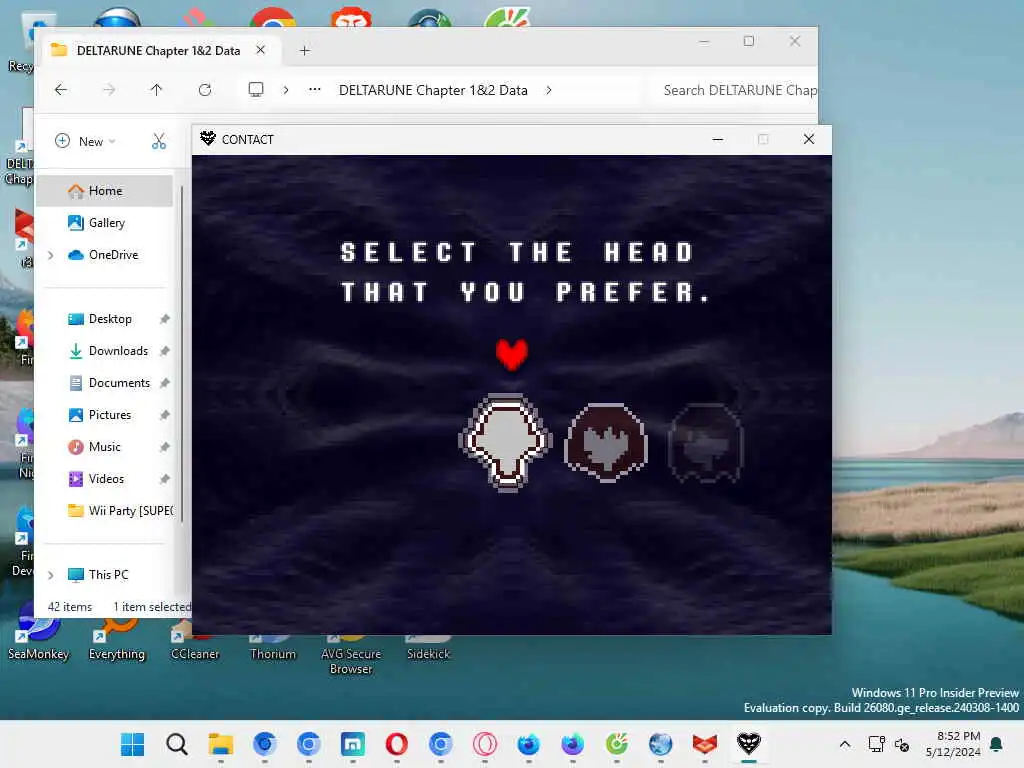Click the DELTARUNE Chapter 1&2 Data breadcrumb
The image size is (1024, 768).
pyautogui.click(x=433, y=90)
